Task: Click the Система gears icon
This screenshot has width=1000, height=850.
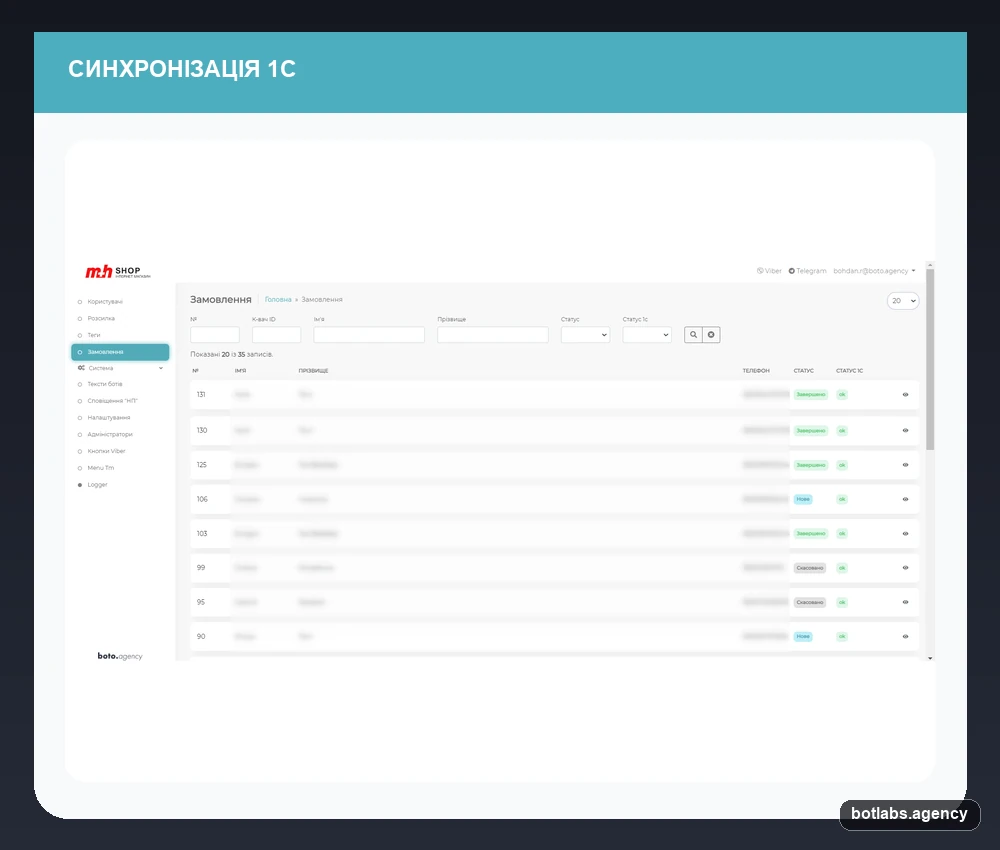Action: (81, 368)
